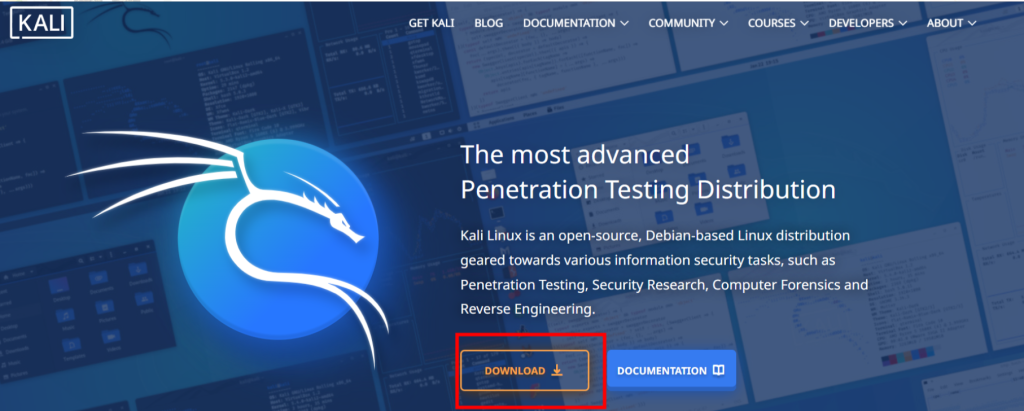1024x411 pixels.
Task: Click the chevron beside DOCUMENTATION
Action: [x=624, y=24]
